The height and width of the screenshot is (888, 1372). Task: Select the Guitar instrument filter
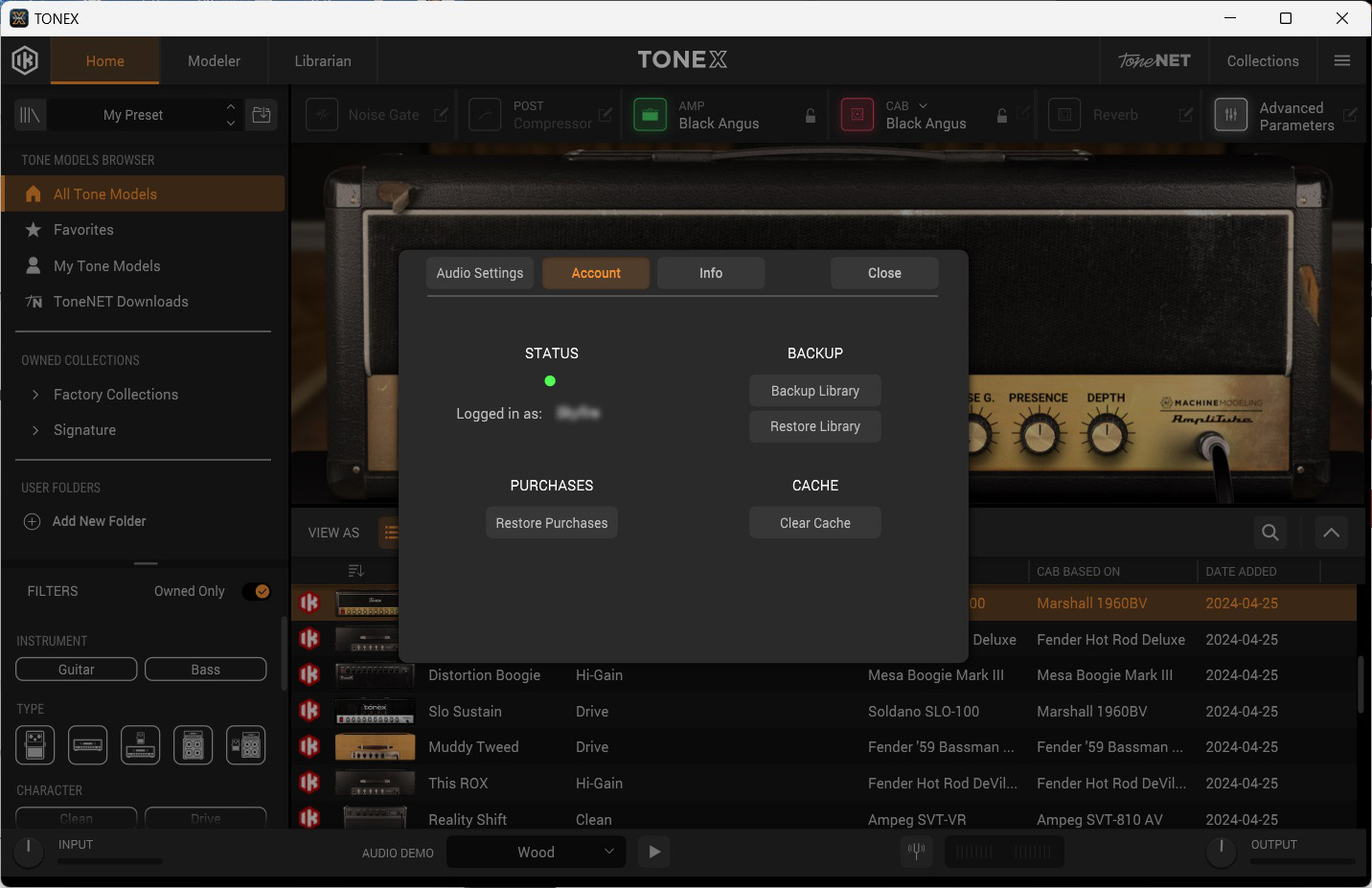point(76,669)
